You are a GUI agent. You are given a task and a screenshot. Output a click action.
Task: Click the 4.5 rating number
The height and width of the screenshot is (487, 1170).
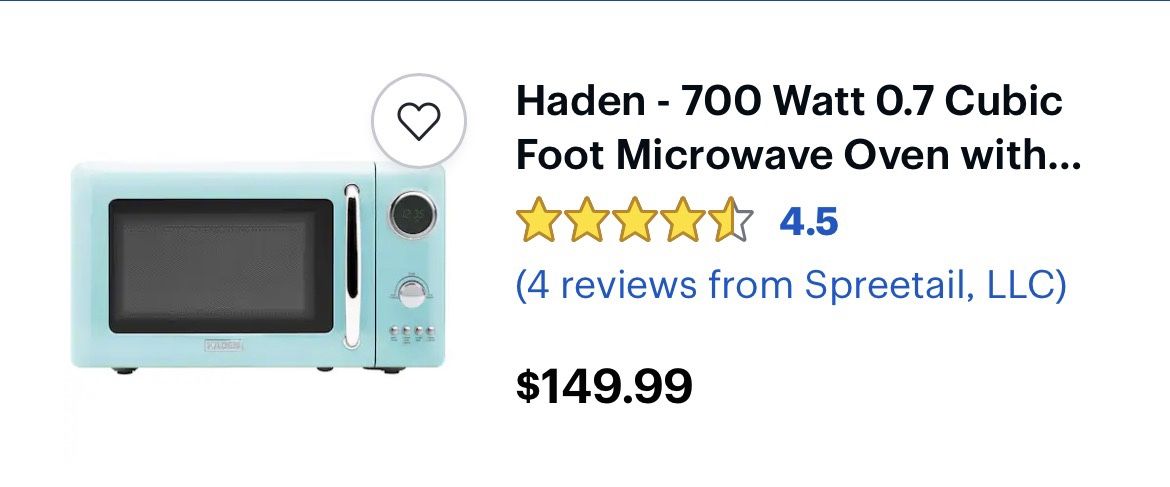(809, 221)
